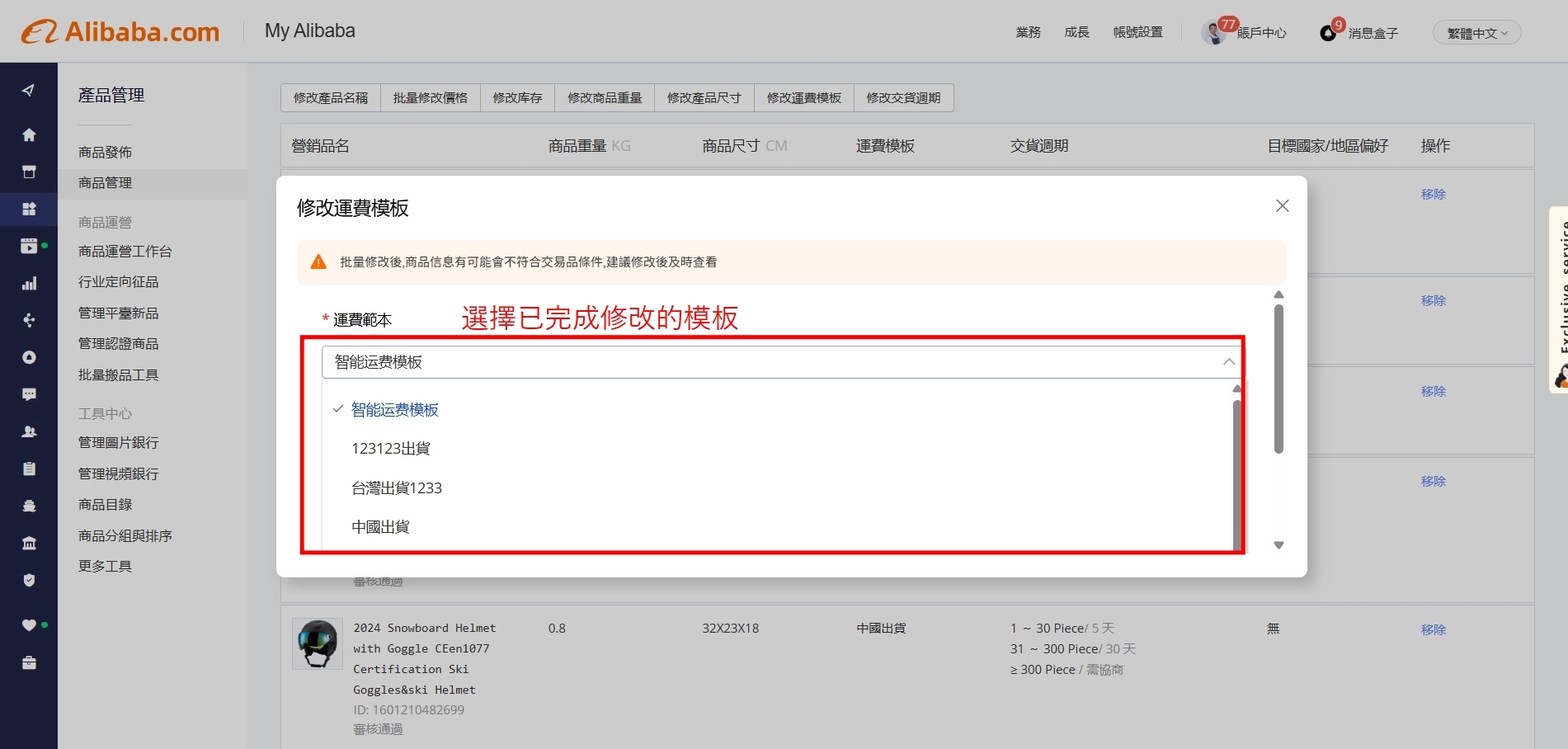
Task: Open the circular badge sidebar icon
Action: tap(29, 357)
